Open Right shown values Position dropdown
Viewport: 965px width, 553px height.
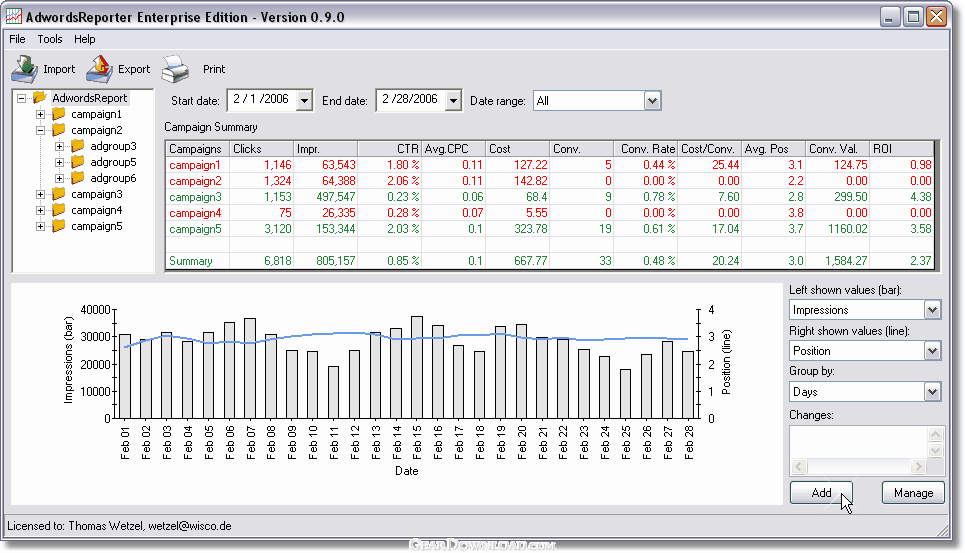click(932, 351)
